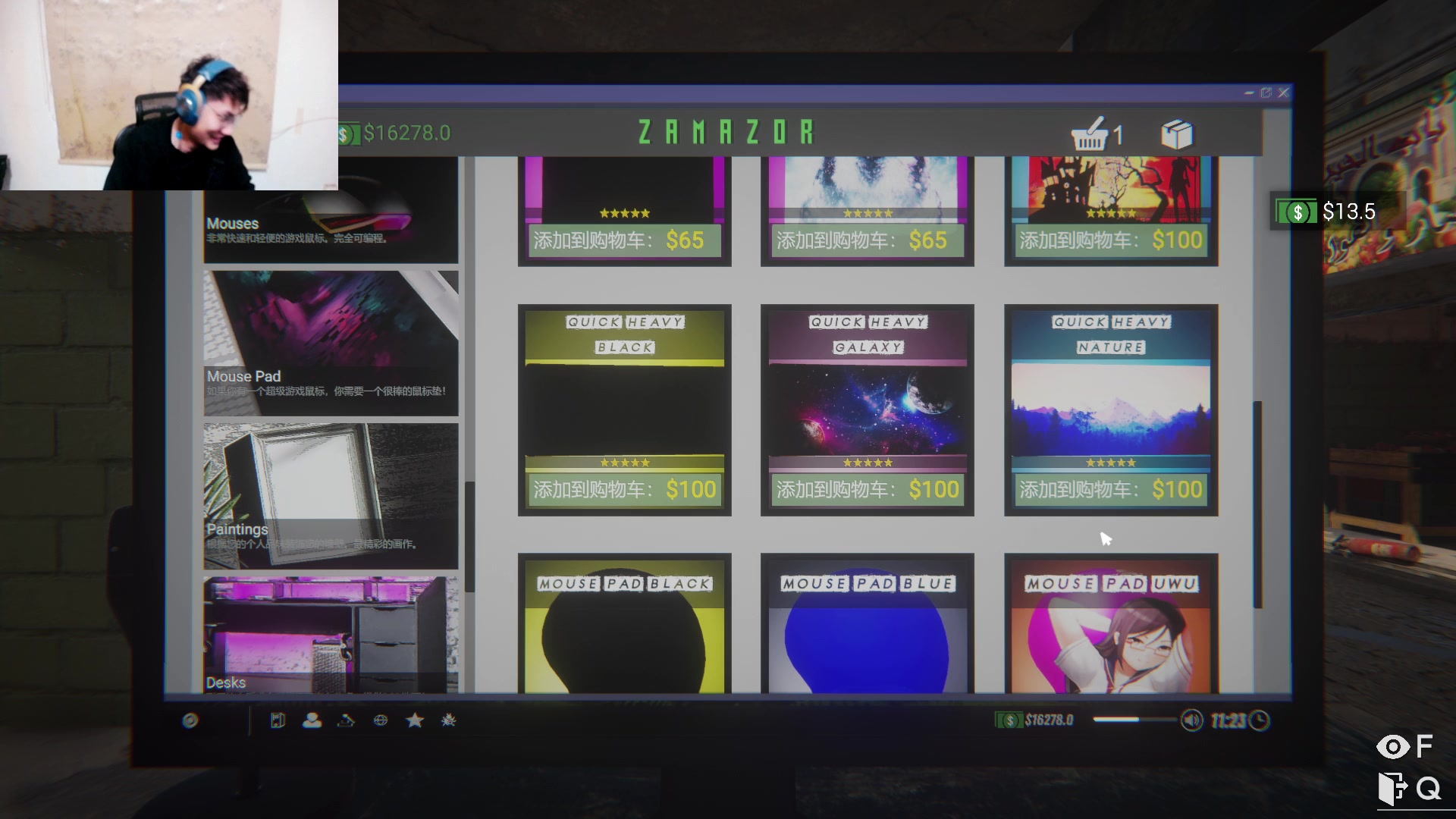This screenshot has width=1456, height=819.
Task: Open the Desks category
Action: [331, 635]
